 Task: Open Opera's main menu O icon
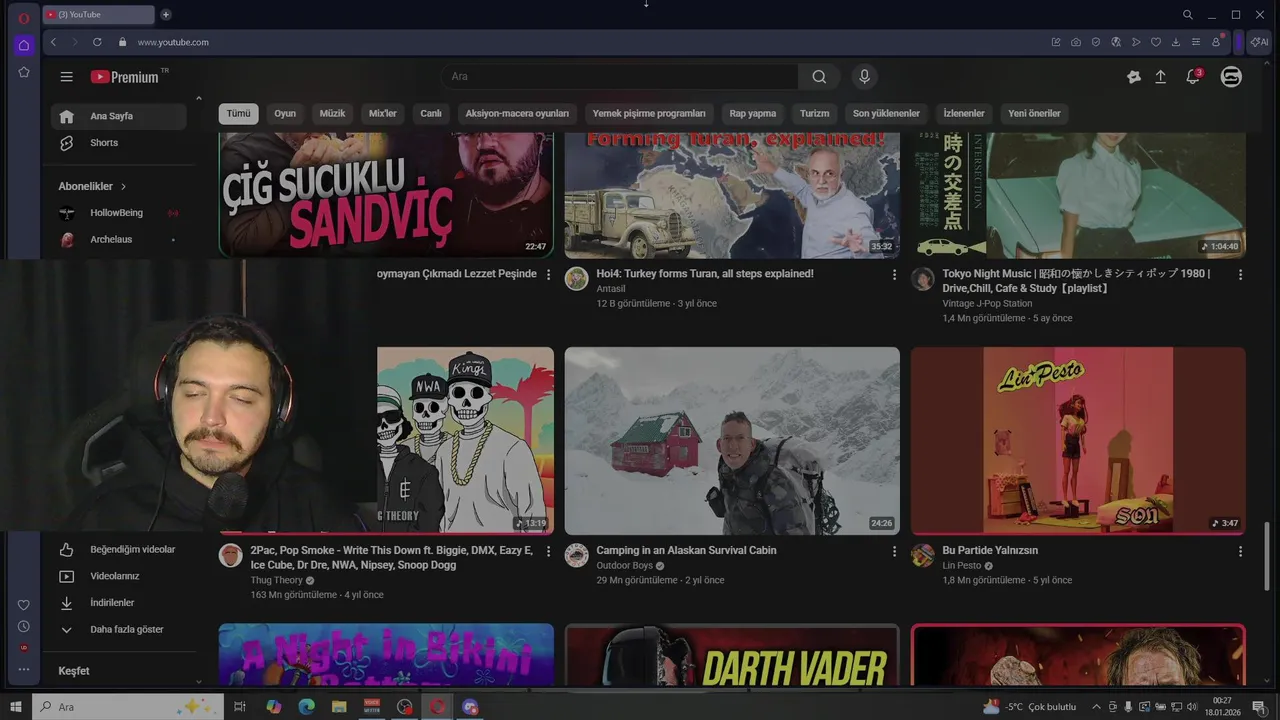pyautogui.click(x=24, y=17)
